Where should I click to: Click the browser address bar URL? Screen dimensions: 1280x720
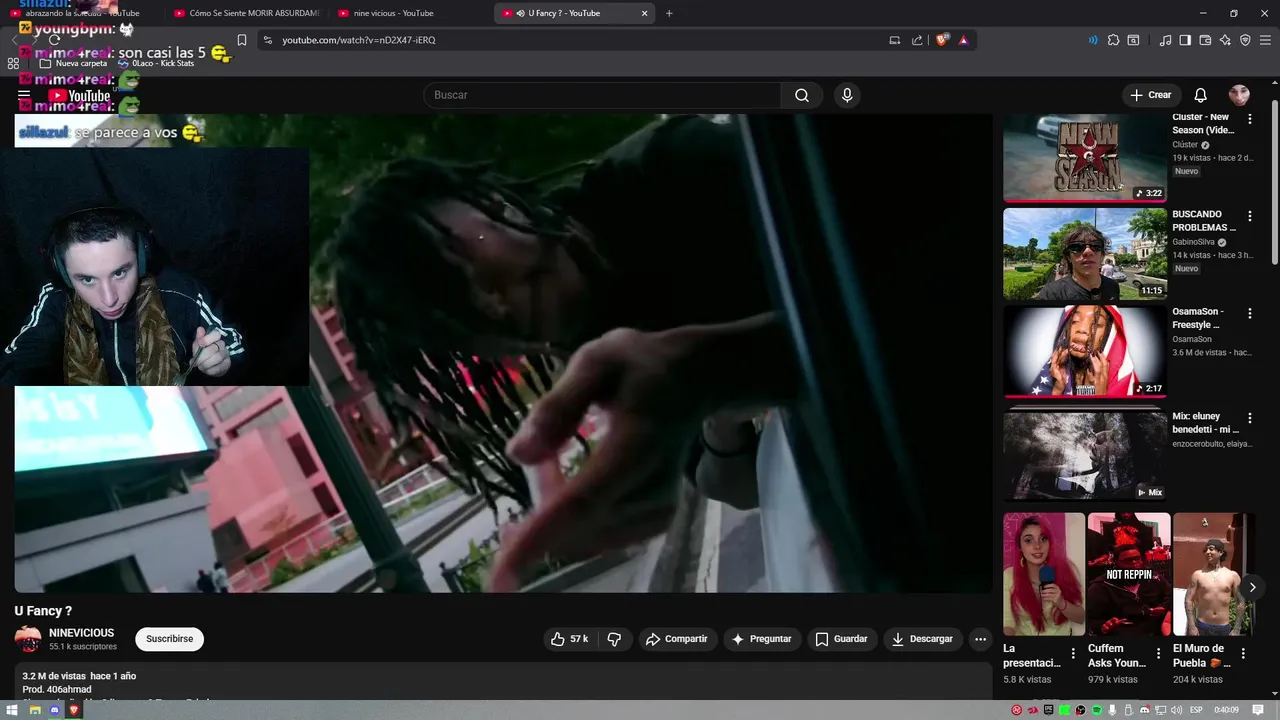coord(358,40)
